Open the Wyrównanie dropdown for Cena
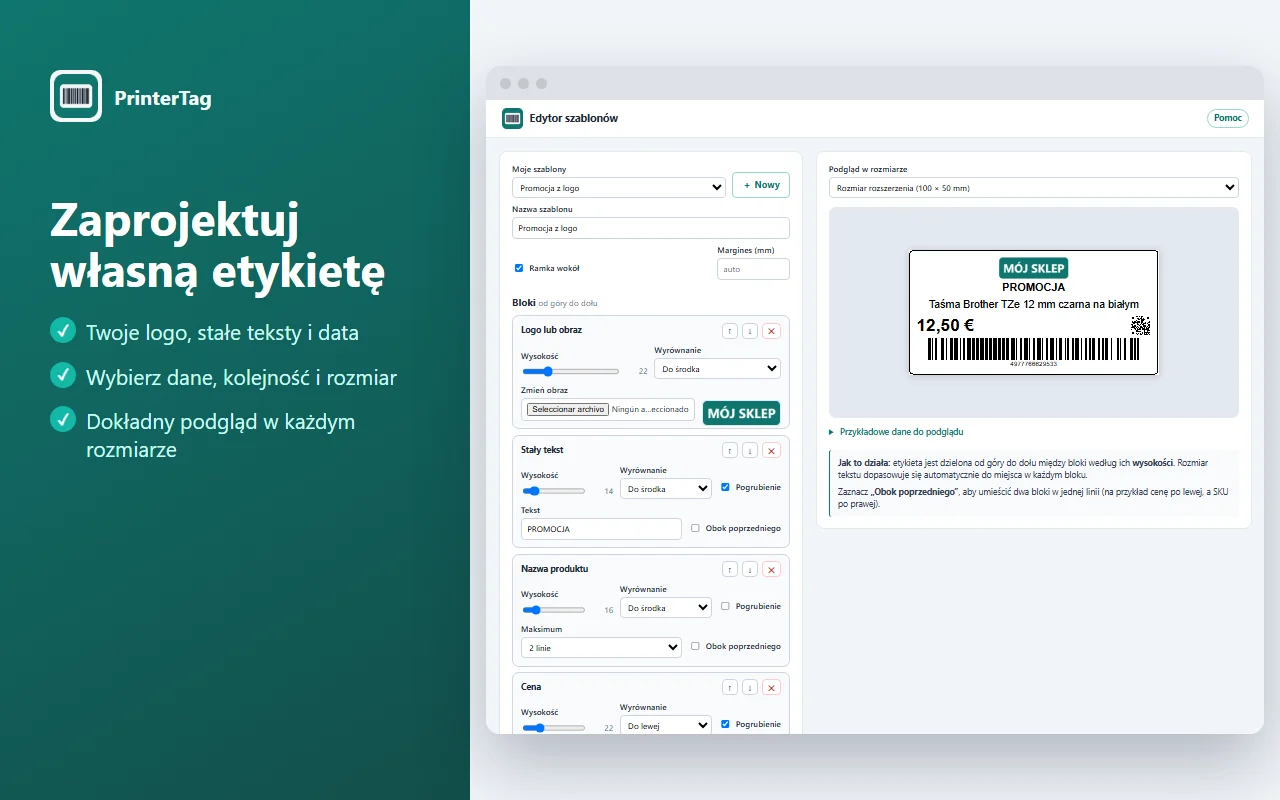The width and height of the screenshot is (1280, 800). (x=666, y=725)
